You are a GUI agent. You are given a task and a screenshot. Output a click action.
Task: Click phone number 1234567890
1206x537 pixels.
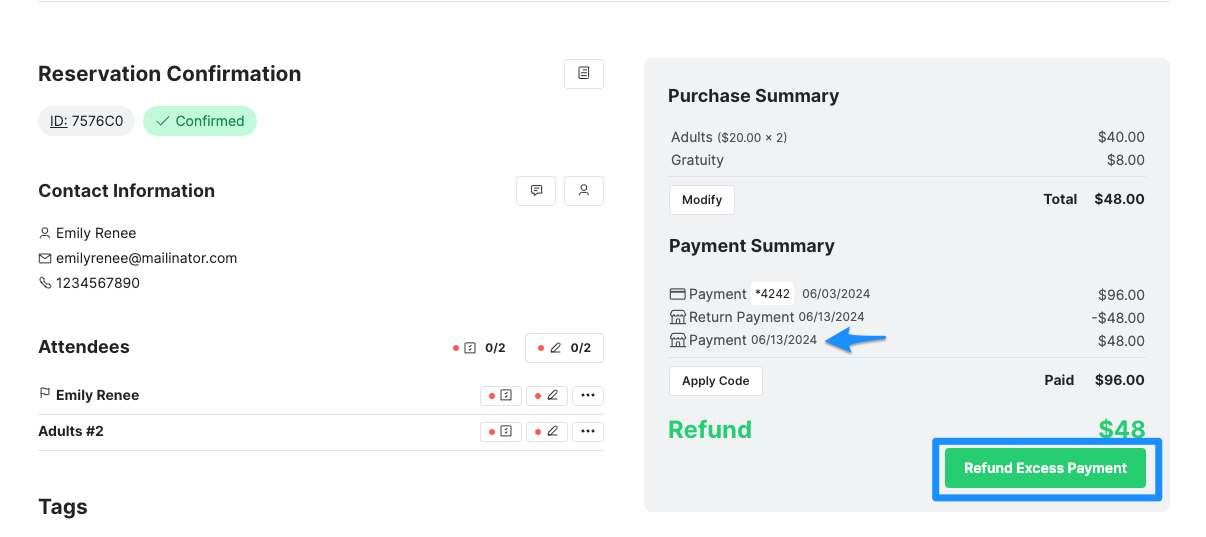pyautogui.click(x=98, y=283)
